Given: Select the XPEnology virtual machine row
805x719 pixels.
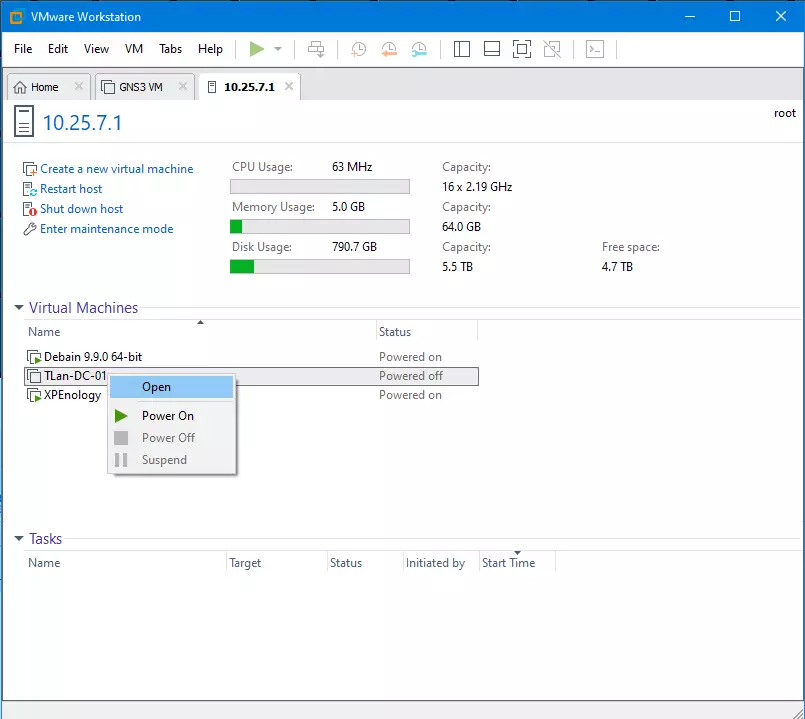Looking at the screenshot, I should 72,395.
